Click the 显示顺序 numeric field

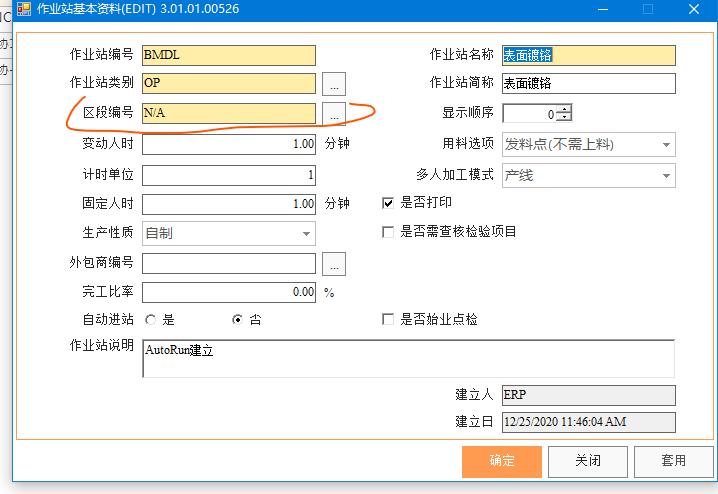pyautogui.click(x=530, y=114)
